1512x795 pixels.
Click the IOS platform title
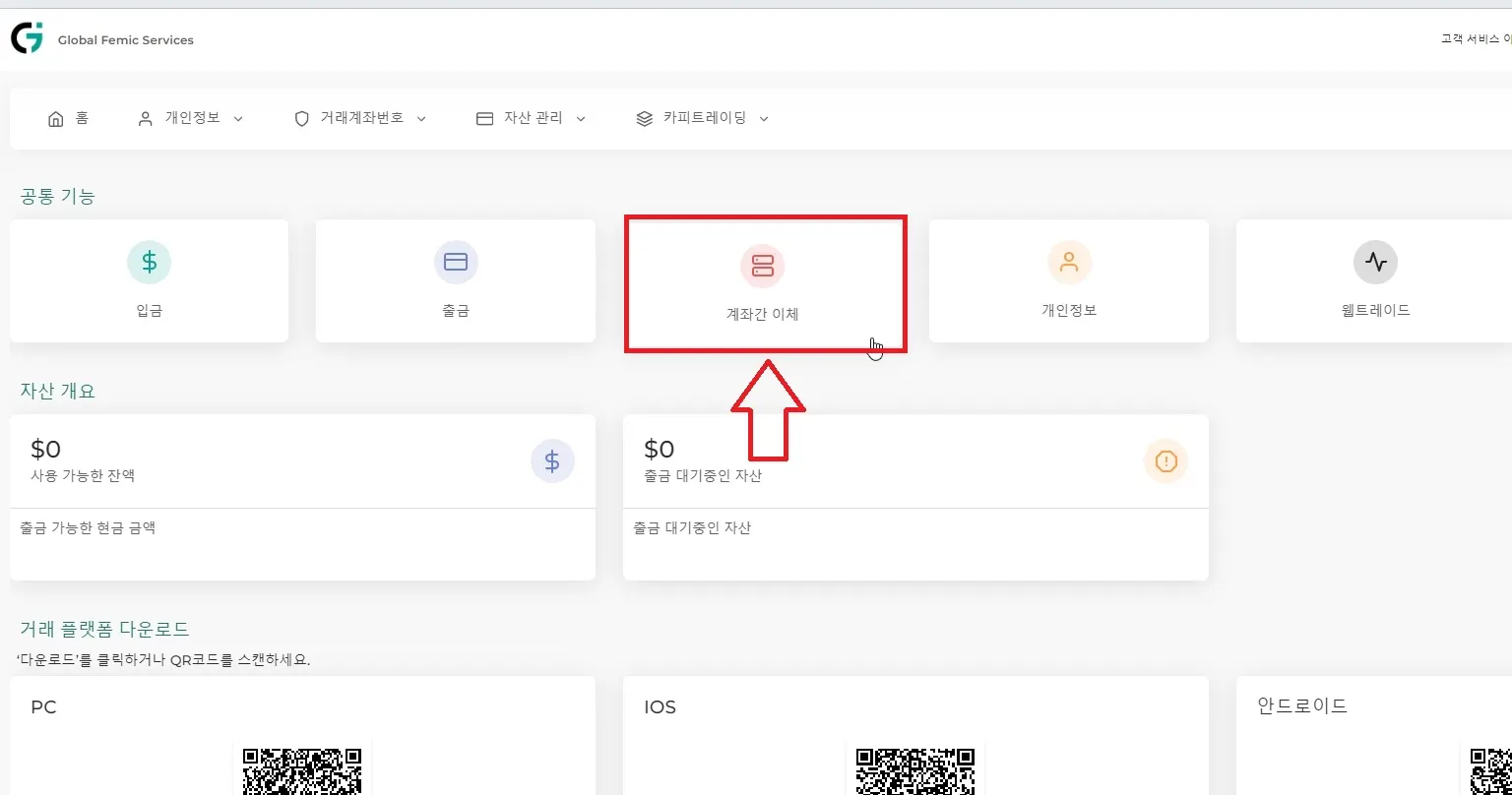tap(660, 707)
